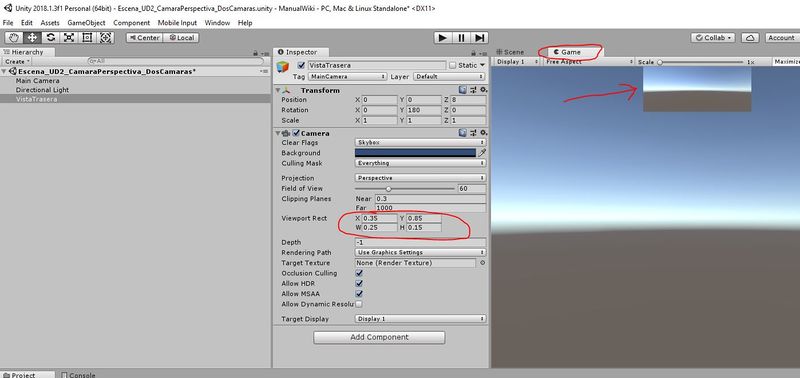Select the Rect Transform tool
800x378 pixels.
pyautogui.click(x=87, y=37)
